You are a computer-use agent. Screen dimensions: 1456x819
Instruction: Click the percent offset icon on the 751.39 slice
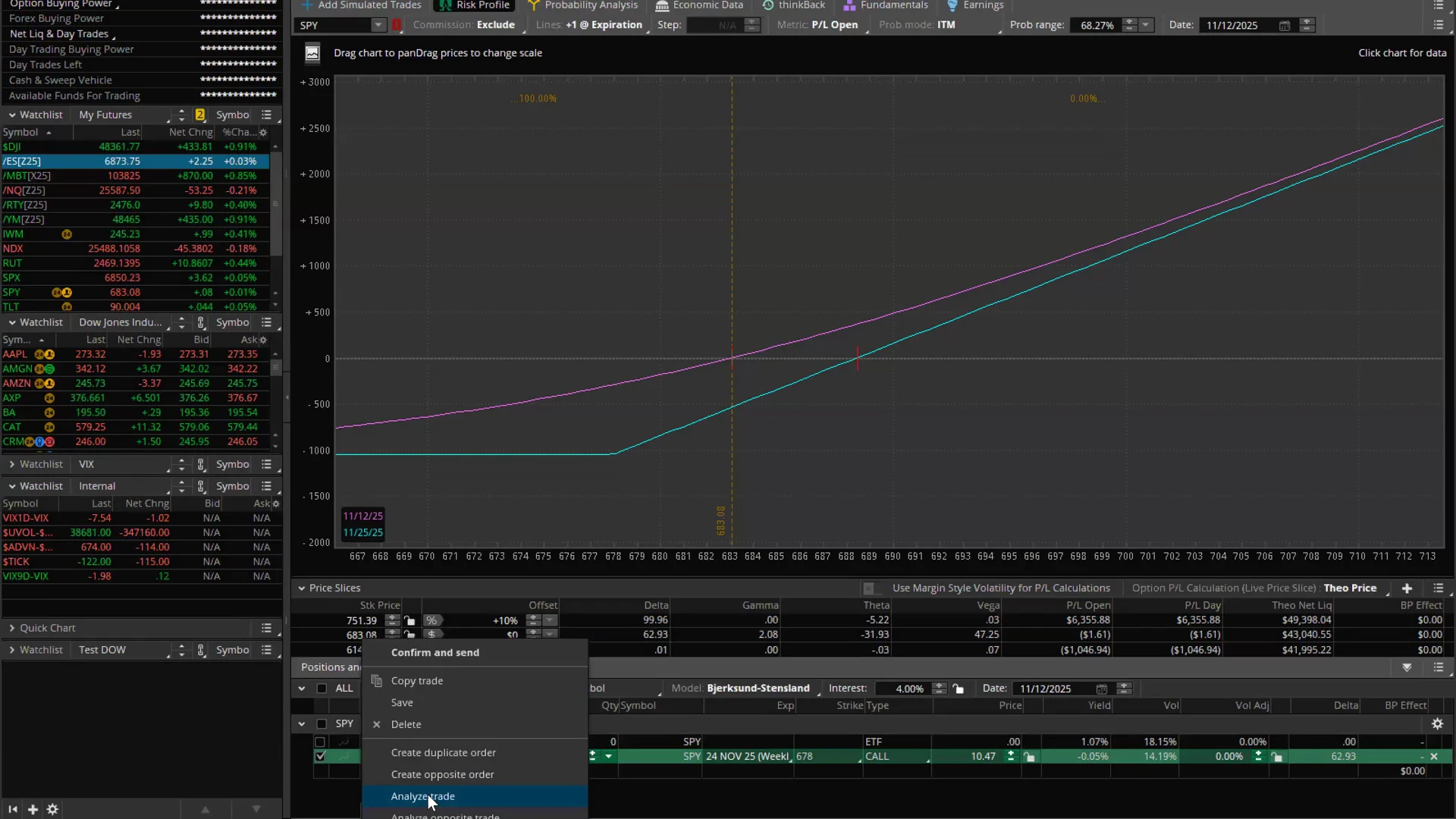coord(431,620)
